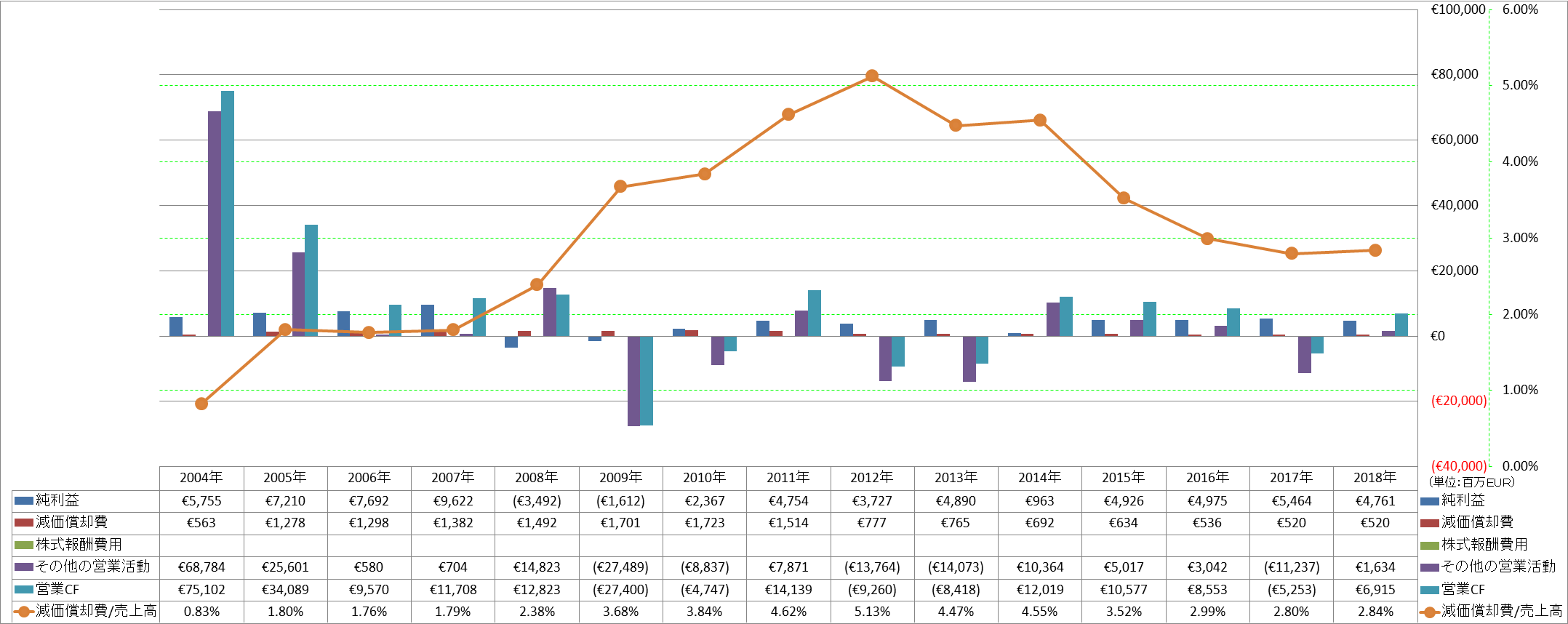This screenshot has width=1568, height=624.
Task: Click cell (€14,073) for 2013
Action: point(956,567)
